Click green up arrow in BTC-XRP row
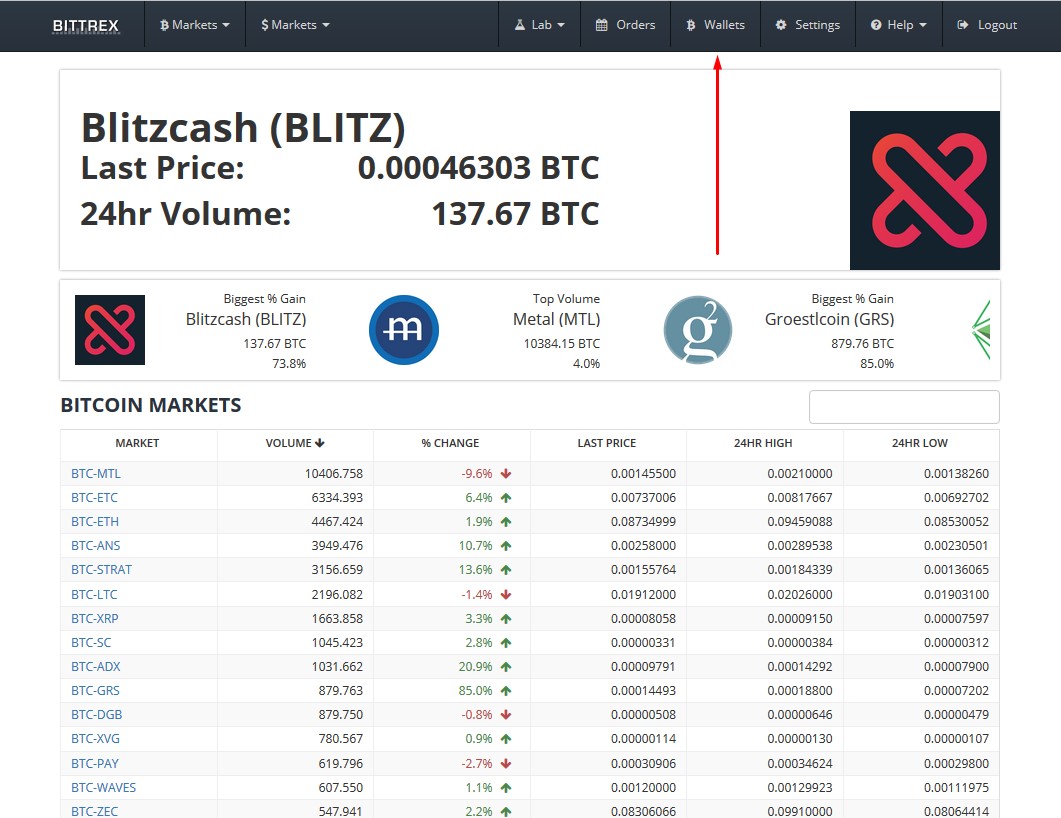Viewport: 1061px width, 818px height. pyautogui.click(x=505, y=618)
